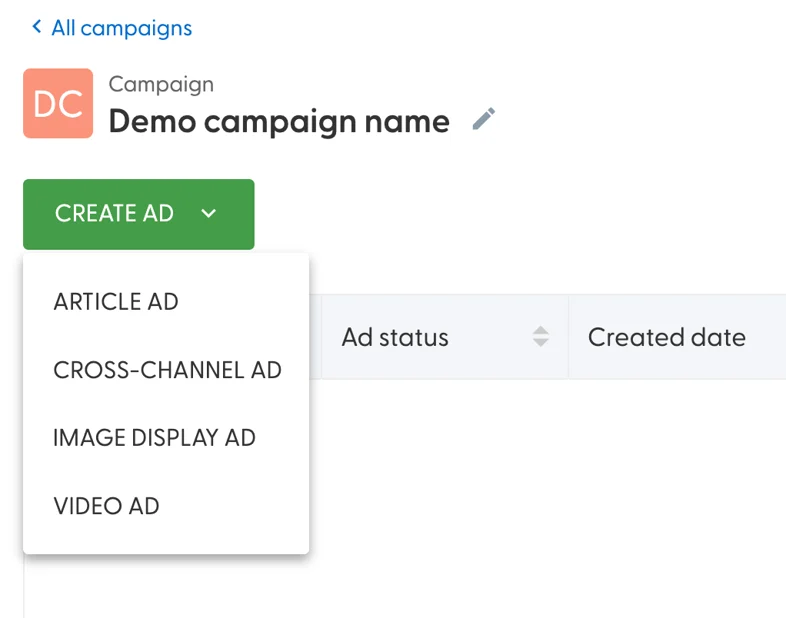
Task: Click the Demo campaign name title
Action: [279, 122]
